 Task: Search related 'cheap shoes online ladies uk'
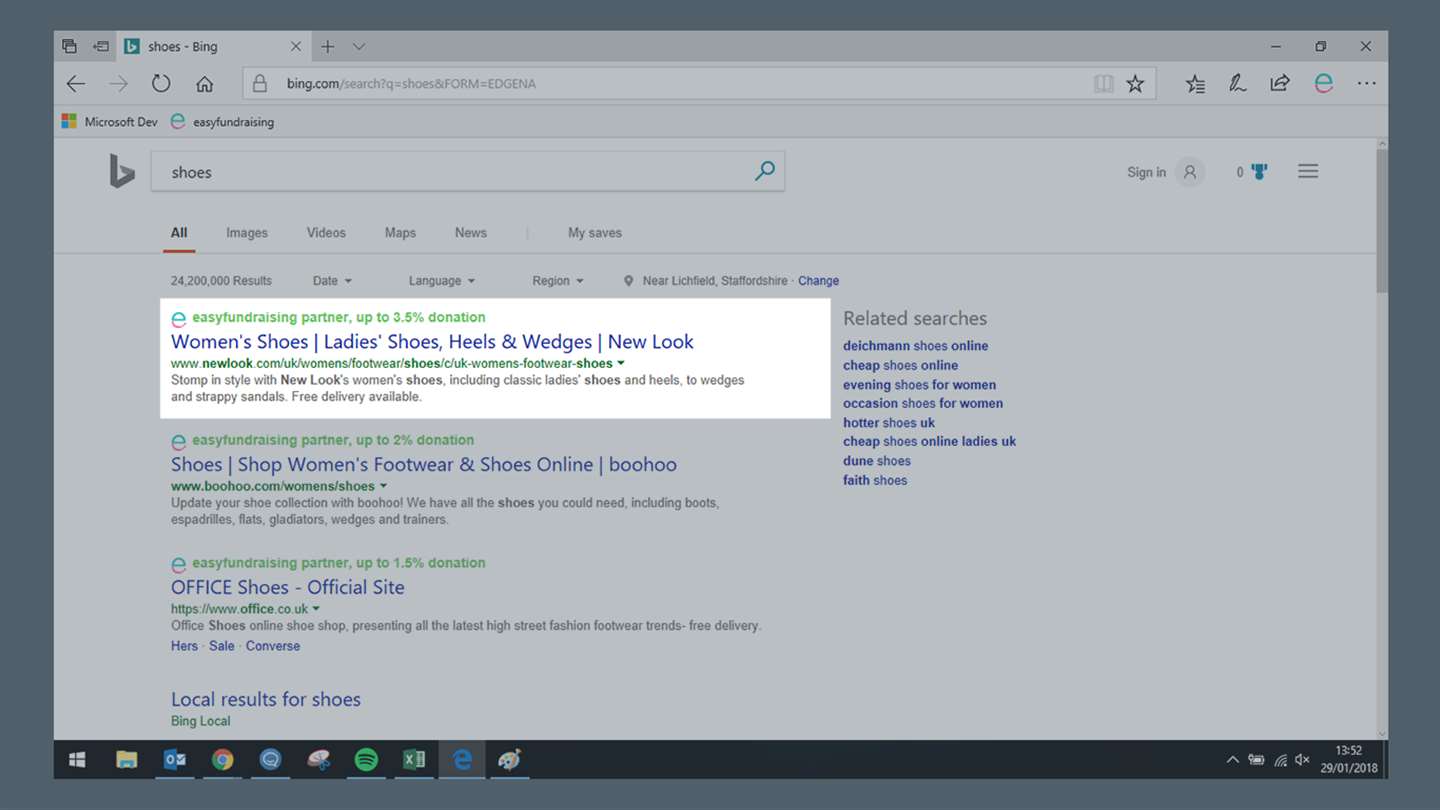click(929, 442)
